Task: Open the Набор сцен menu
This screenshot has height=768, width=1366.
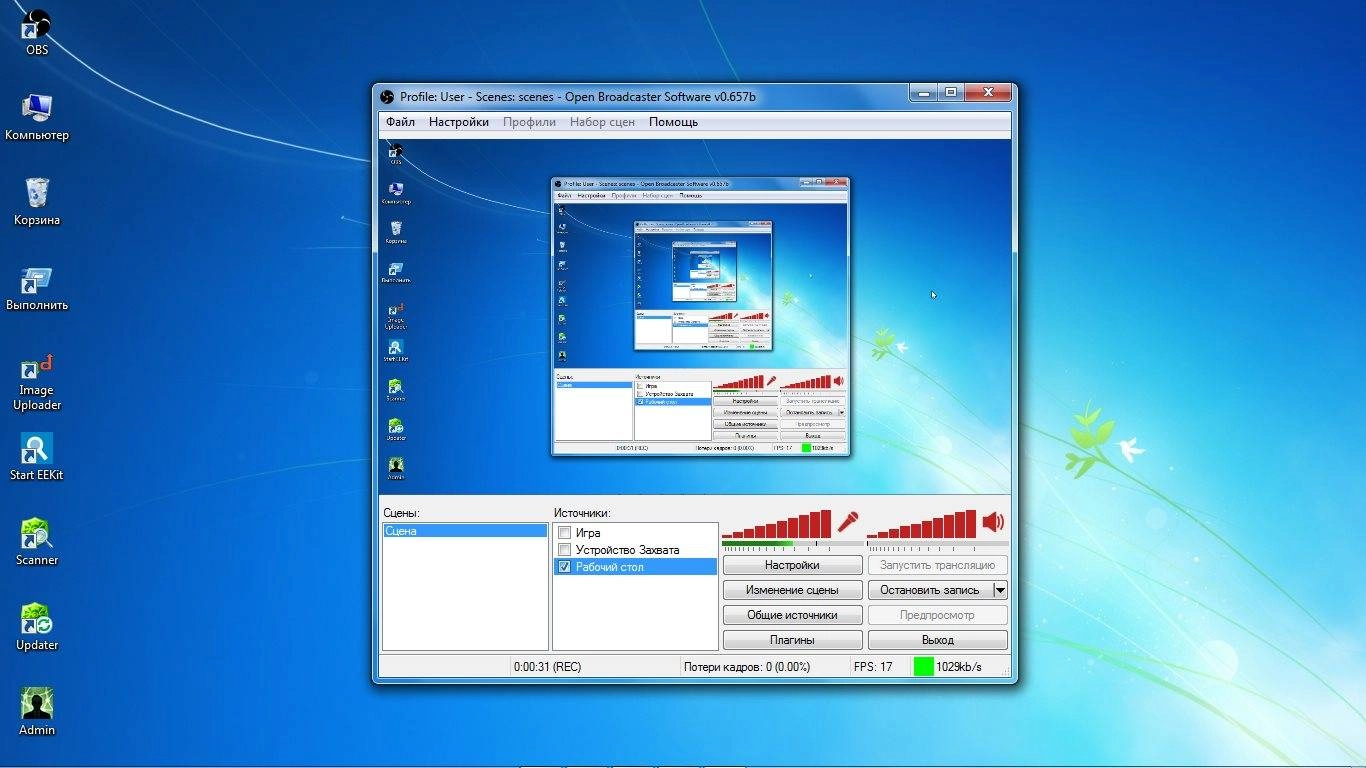Action: click(x=602, y=122)
